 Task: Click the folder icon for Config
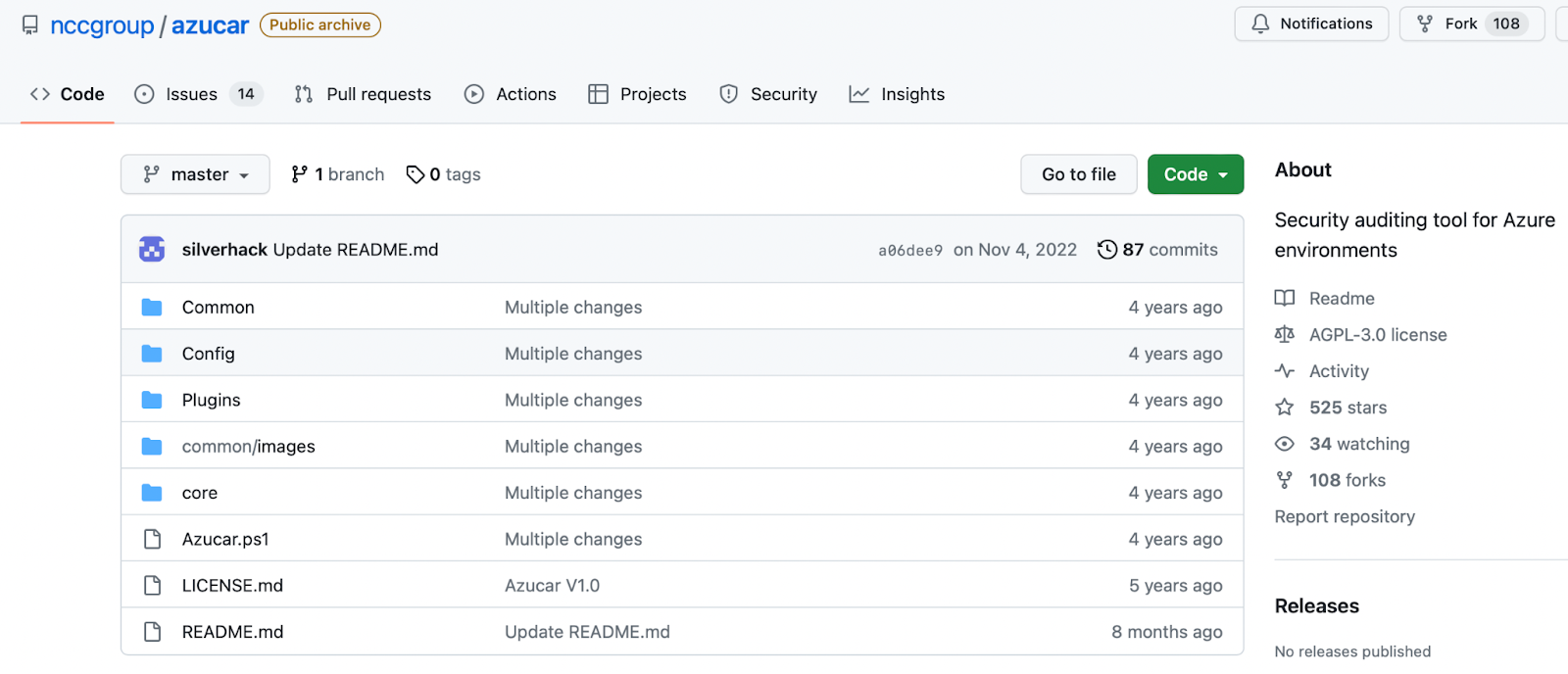pos(152,354)
